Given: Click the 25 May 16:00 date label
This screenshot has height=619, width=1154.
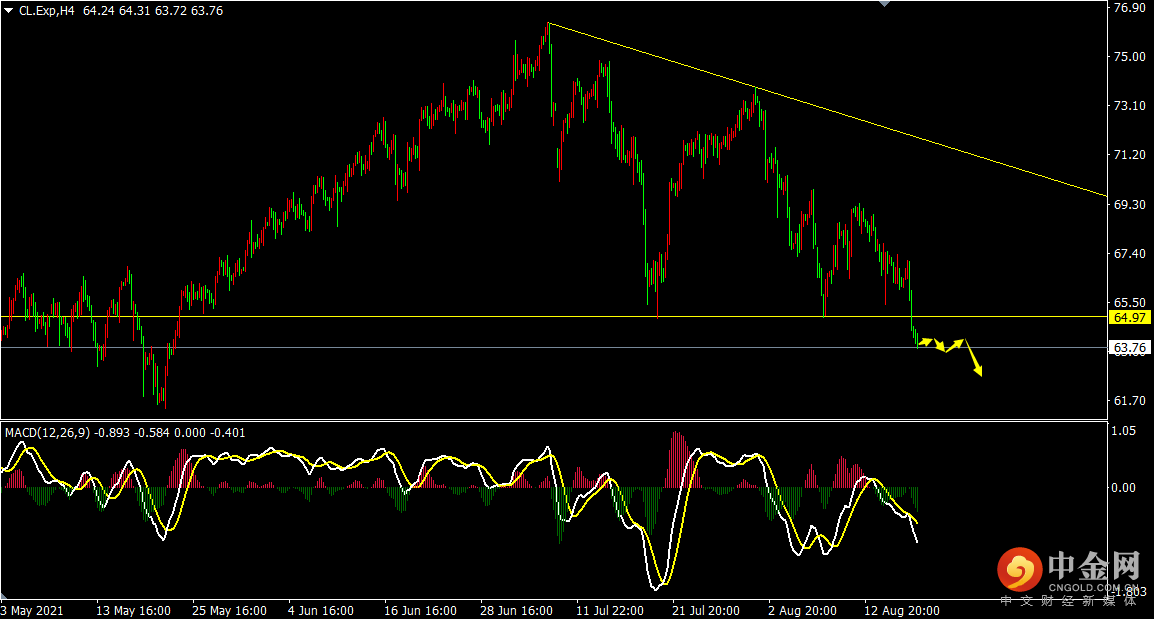Looking at the screenshot, I should [230, 611].
